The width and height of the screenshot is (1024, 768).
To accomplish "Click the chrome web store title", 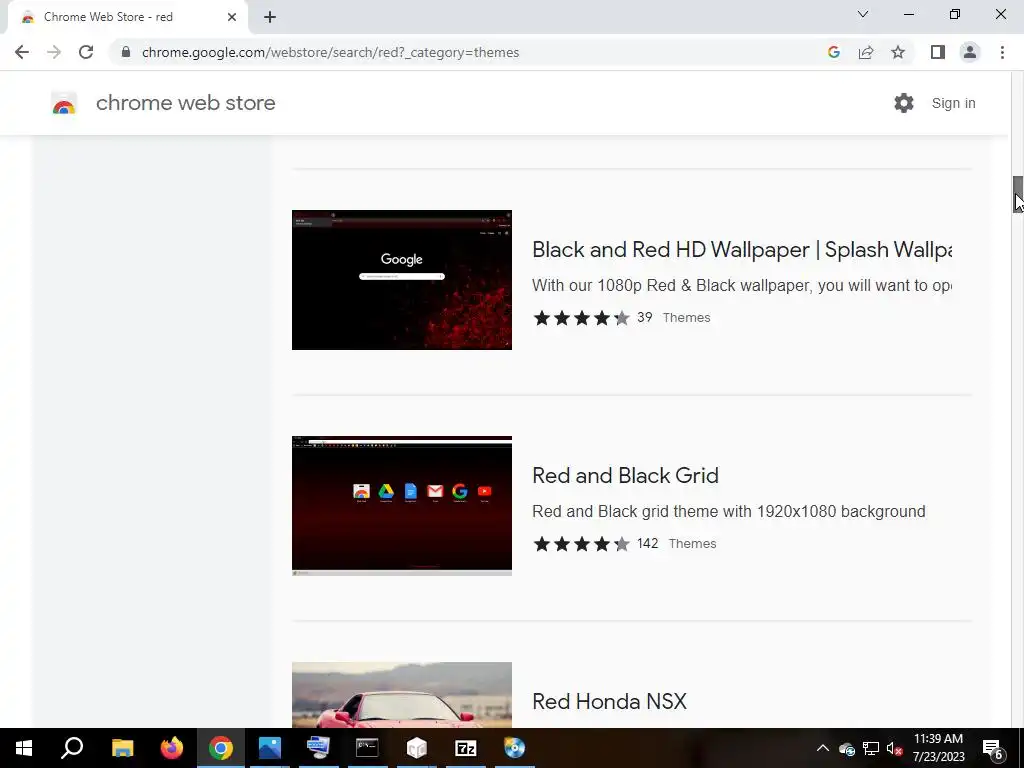I will [x=185, y=103].
